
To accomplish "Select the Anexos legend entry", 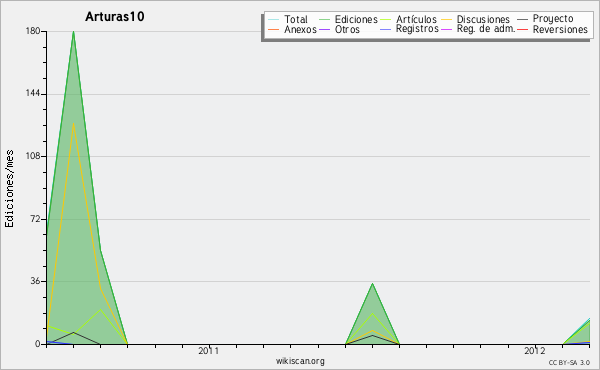I will coord(293,29).
